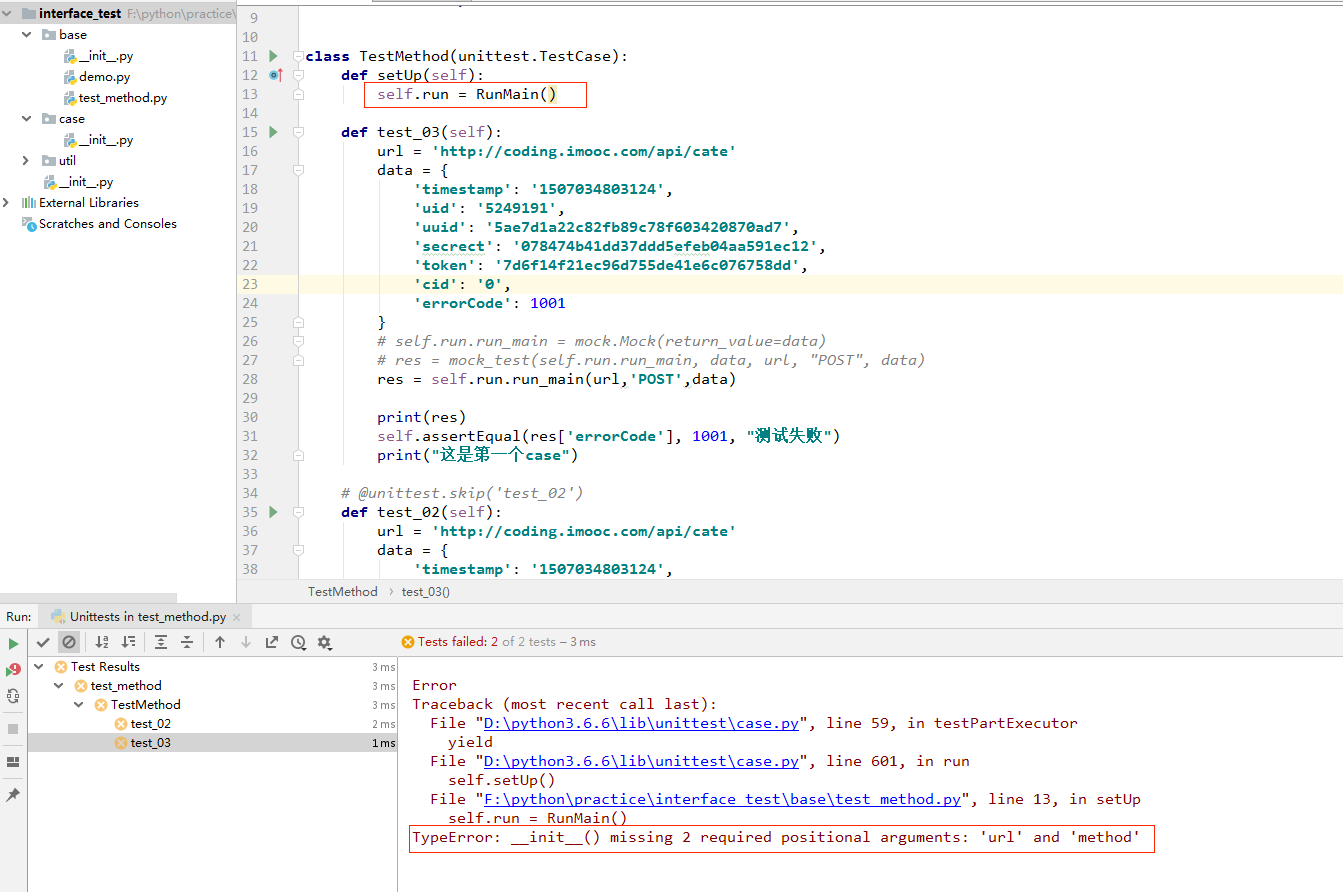Fold the test_02 method at line 35

point(298,512)
